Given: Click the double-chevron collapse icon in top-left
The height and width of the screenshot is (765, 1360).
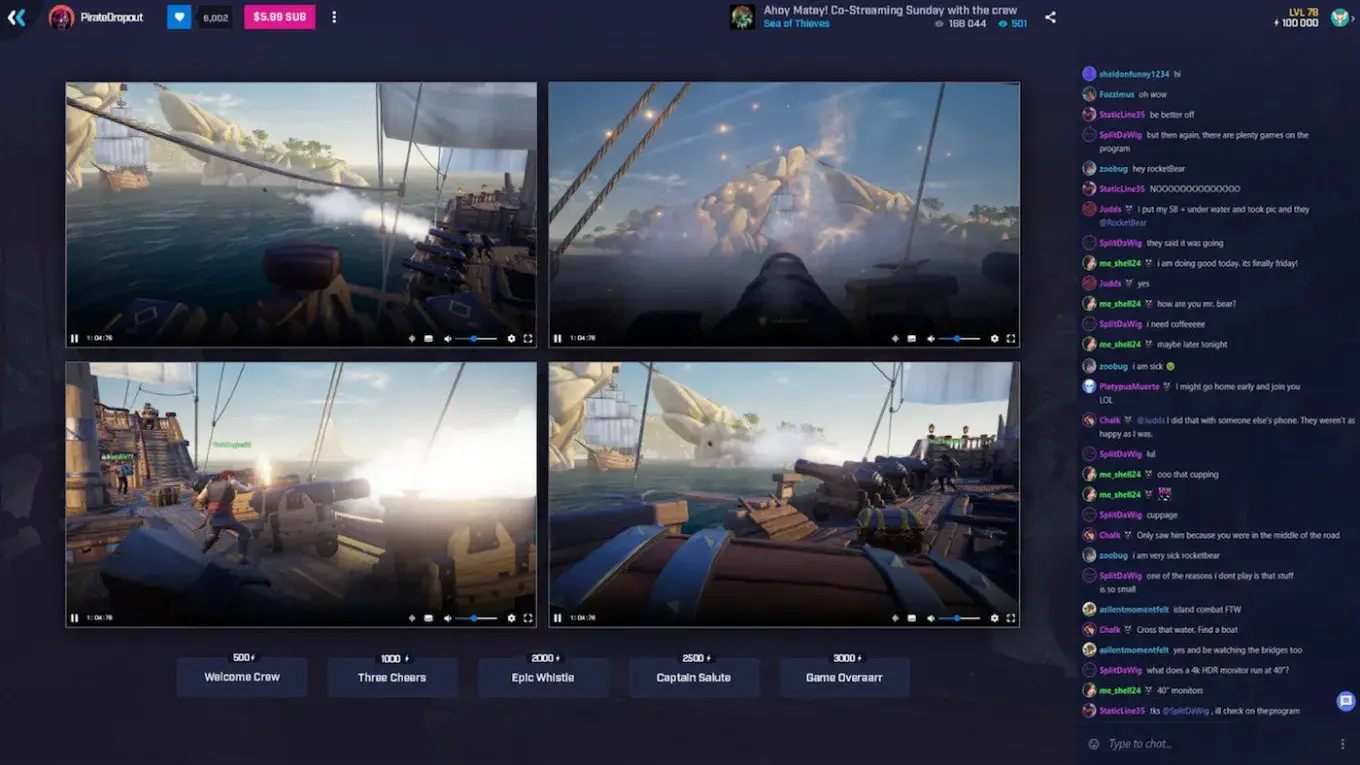Looking at the screenshot, I should tap(16, 17).
